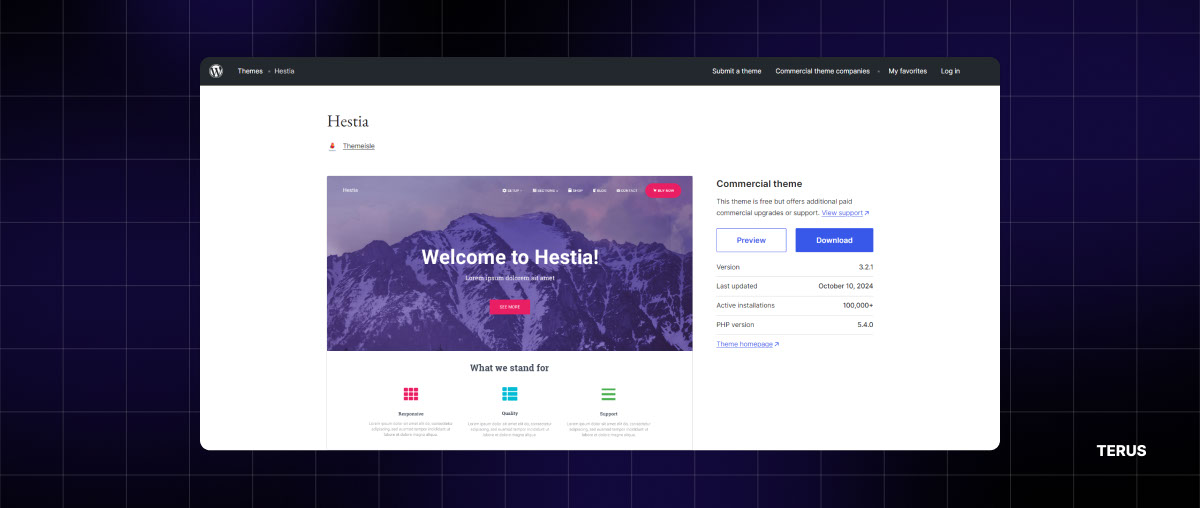The image size is (1200, 508).
Task: Click the pink Responsive grid icon in preview
Action: tap(411, 394)
